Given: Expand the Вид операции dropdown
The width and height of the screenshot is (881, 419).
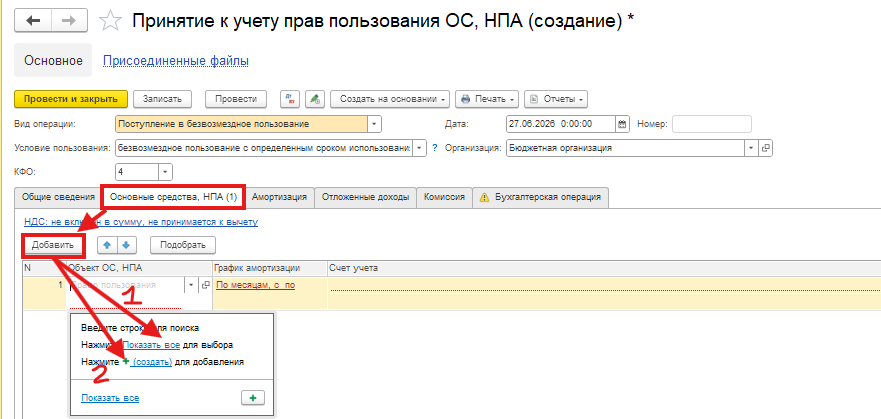Looking at the screenshot, I should (375, 124).
